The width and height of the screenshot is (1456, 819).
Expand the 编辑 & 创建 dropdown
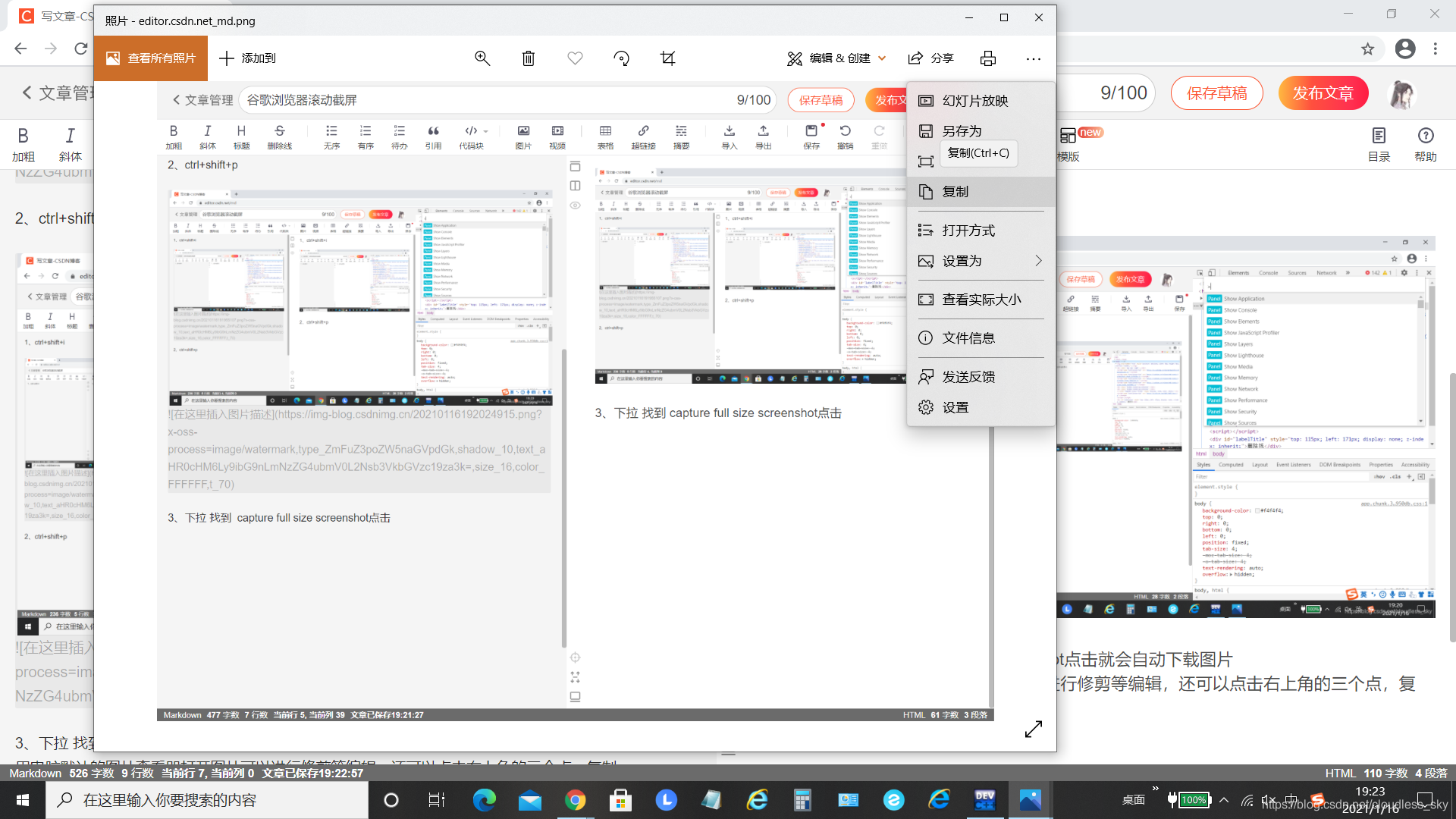[x=837, y=58]
